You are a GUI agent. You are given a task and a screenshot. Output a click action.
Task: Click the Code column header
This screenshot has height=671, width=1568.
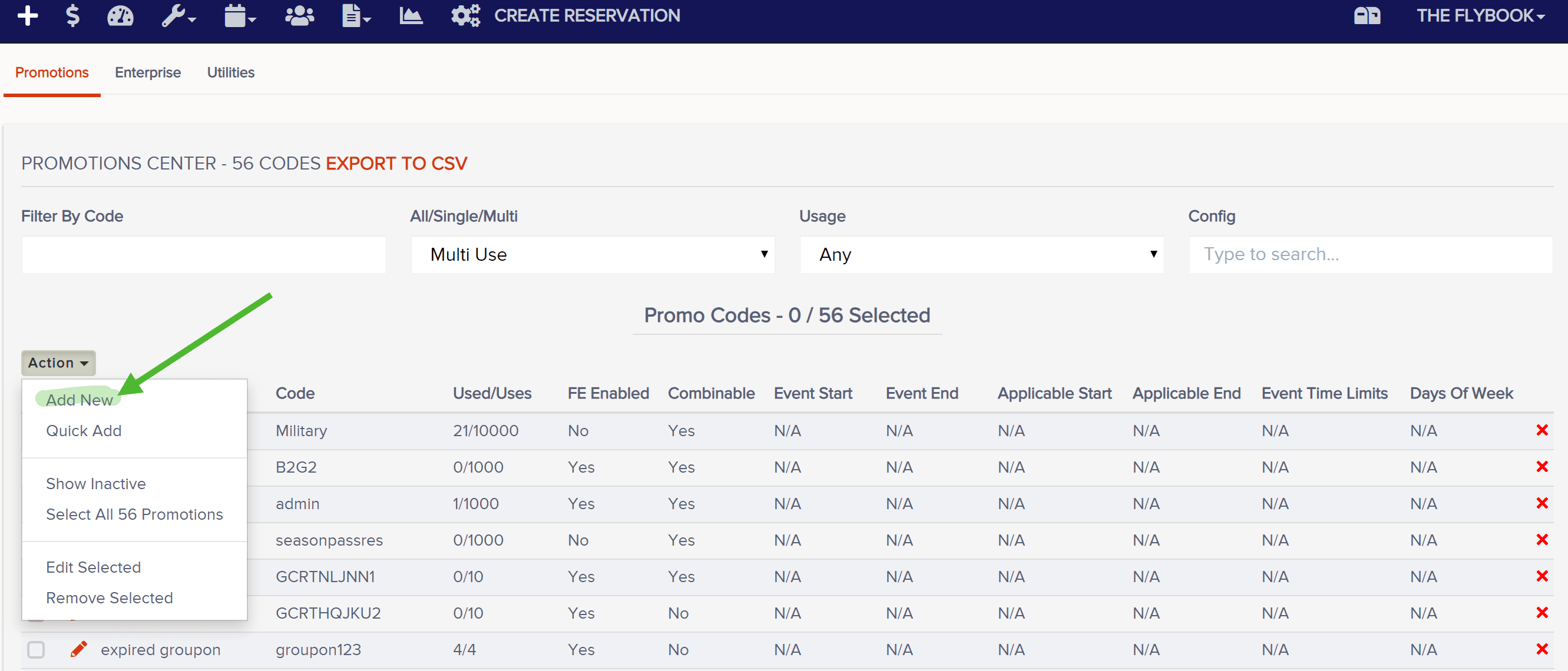click(x=295, y=393)
